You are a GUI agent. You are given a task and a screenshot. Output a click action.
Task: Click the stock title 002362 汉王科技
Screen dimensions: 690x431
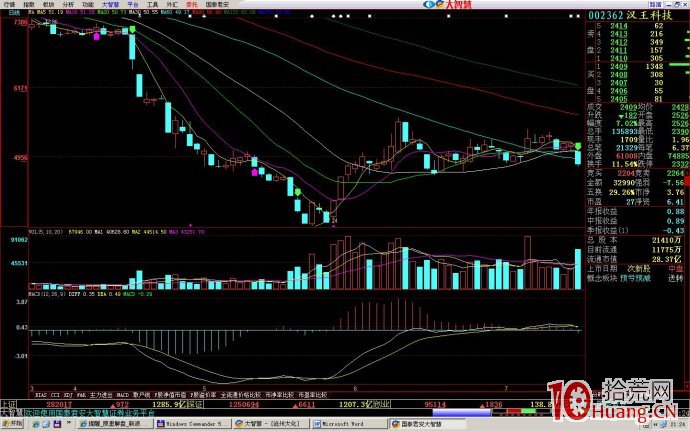pyautogui.click(x=630, y=15)
